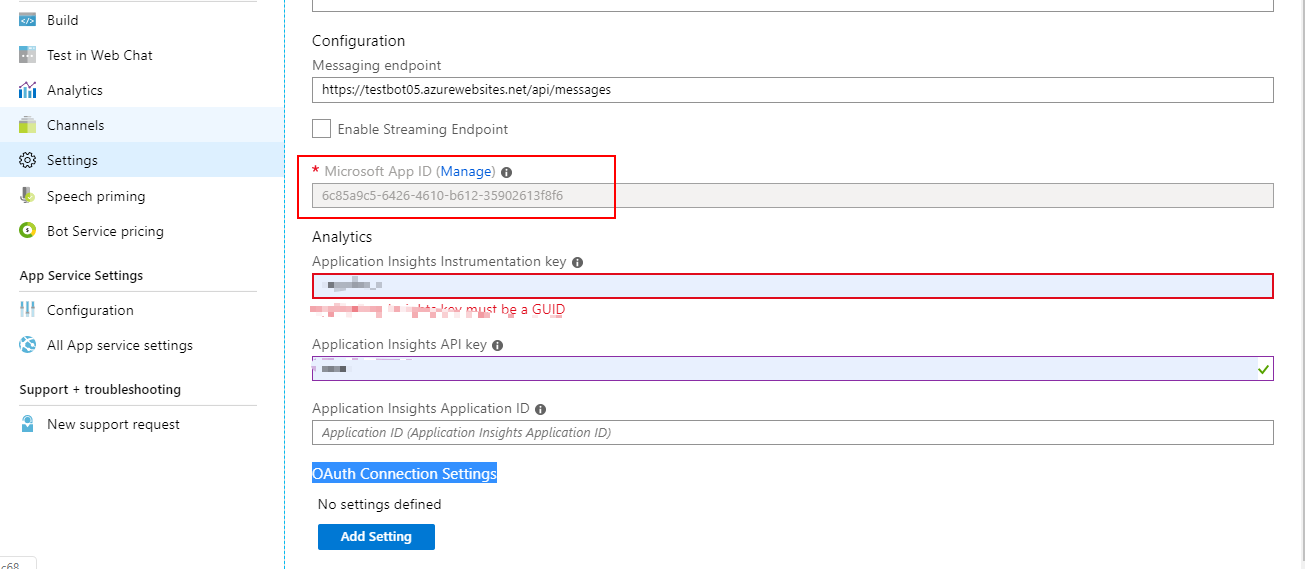
Task: Click the Speech priming microphone icon
Action: pyautogui.click(x=28, y=196)
